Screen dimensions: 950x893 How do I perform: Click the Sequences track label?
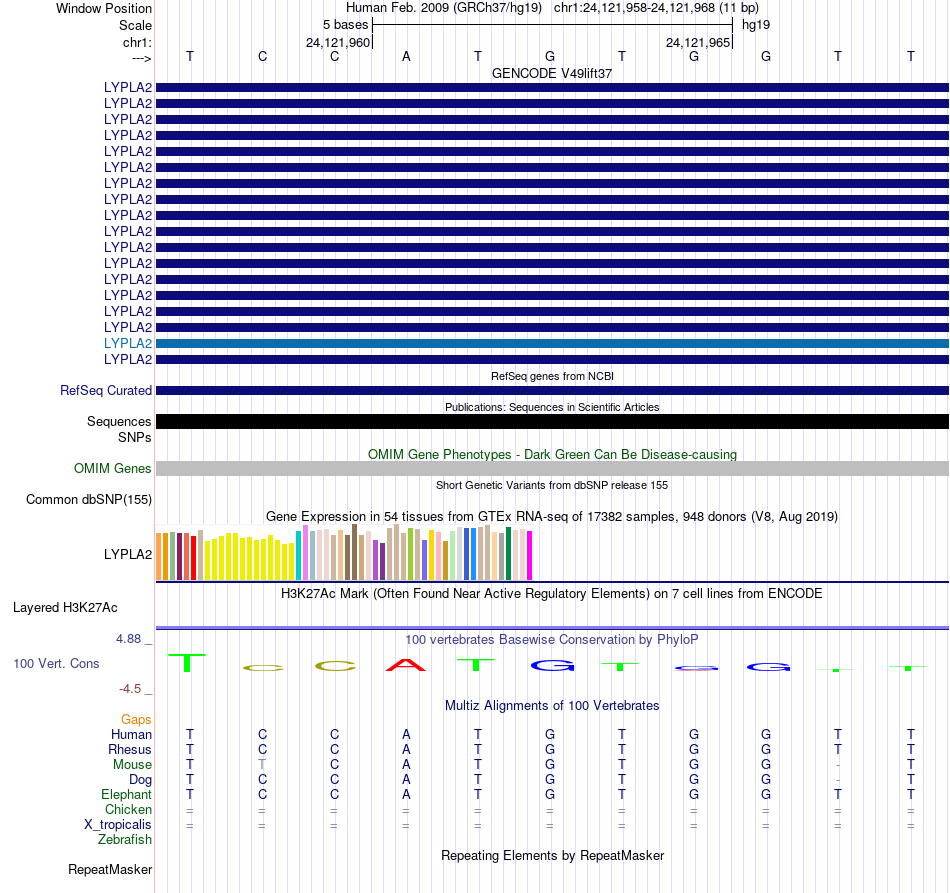click(119, 422)
